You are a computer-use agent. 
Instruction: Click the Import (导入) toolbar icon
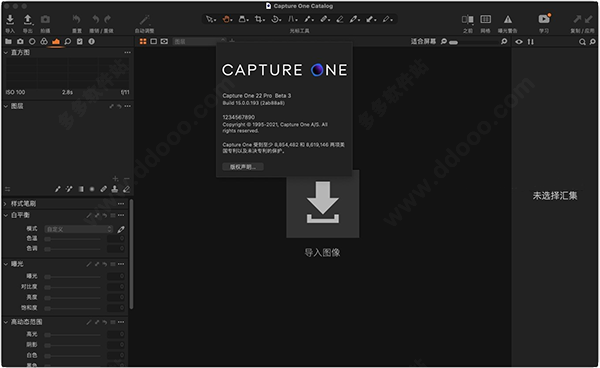tap(10, 19)
